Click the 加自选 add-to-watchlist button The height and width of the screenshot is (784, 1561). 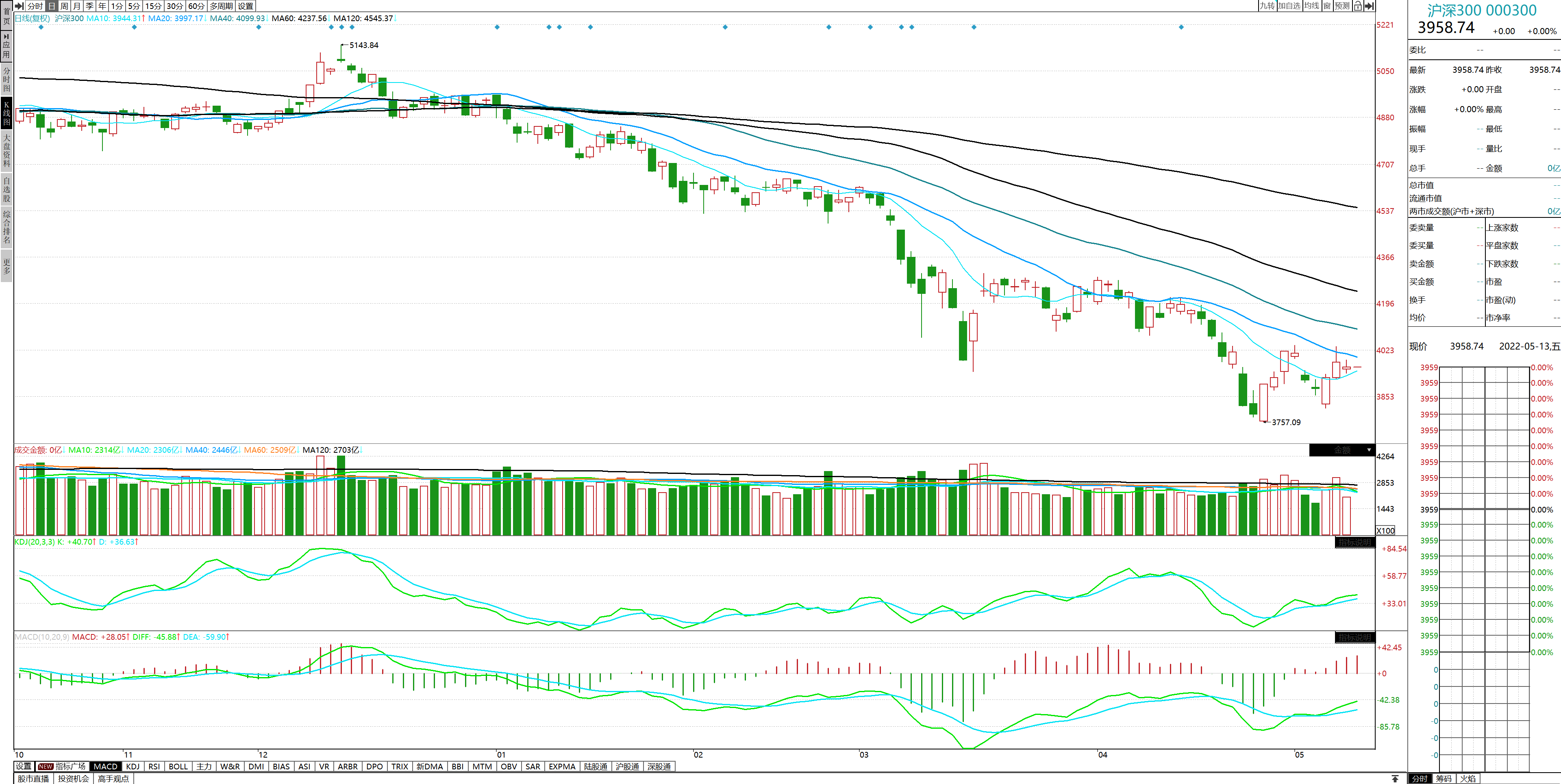click(1289, 6)
